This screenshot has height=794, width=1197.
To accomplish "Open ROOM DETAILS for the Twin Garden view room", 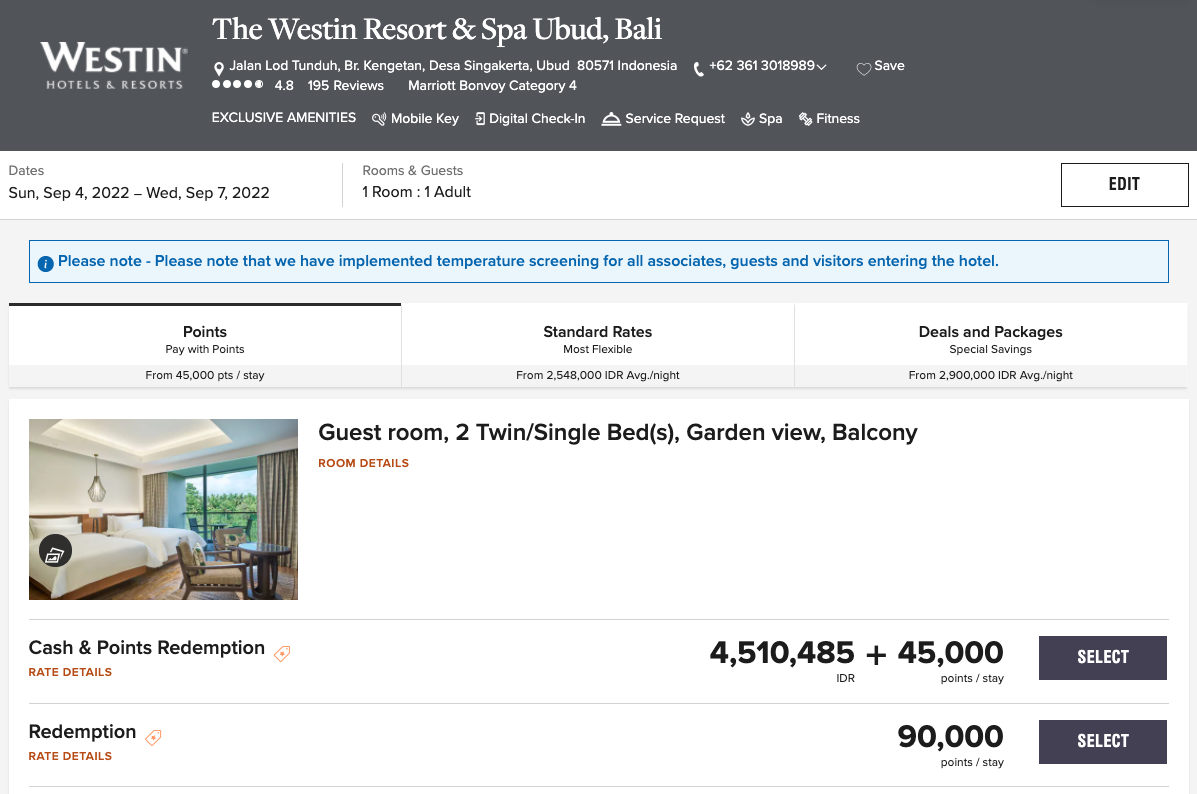I will tap(363, 463).
